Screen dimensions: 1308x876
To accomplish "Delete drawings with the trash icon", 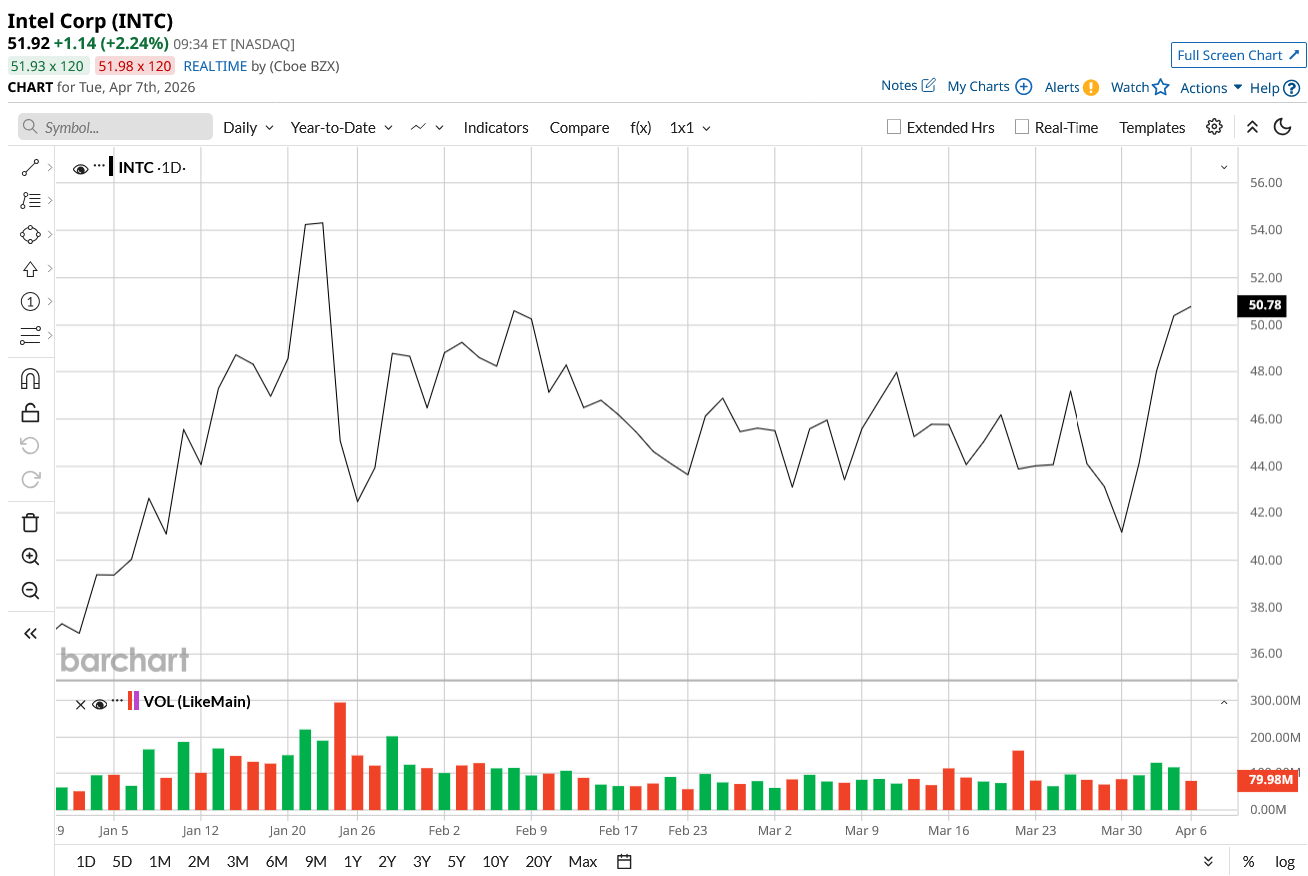I will [30, 522].
